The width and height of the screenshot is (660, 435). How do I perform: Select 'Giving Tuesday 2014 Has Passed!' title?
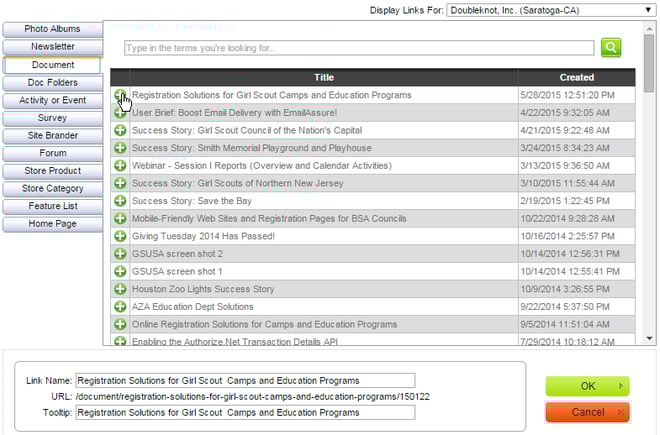coord(203,236)
